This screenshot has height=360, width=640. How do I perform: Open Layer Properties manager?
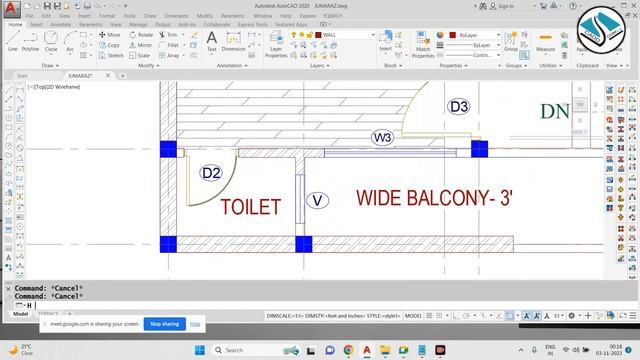pyautogui.click(x=276, y=44)
